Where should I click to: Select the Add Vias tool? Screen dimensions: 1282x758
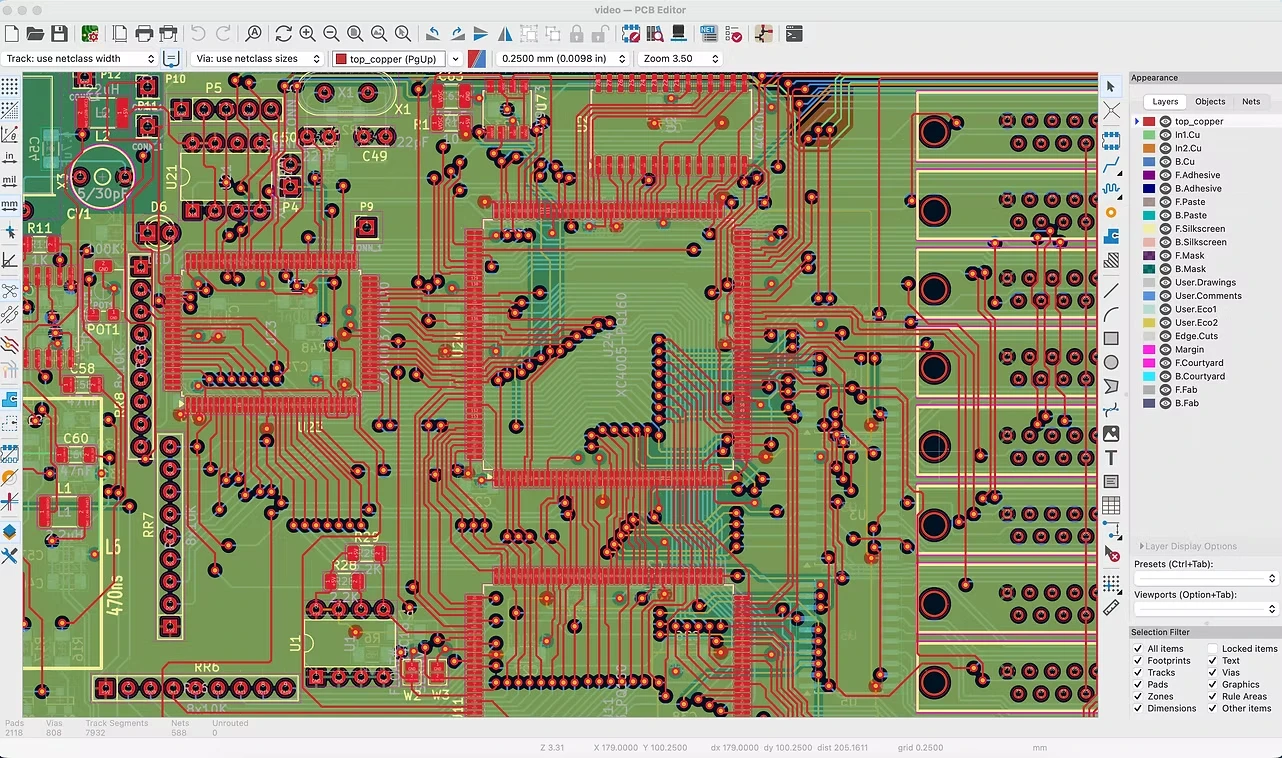point(1111,213)
